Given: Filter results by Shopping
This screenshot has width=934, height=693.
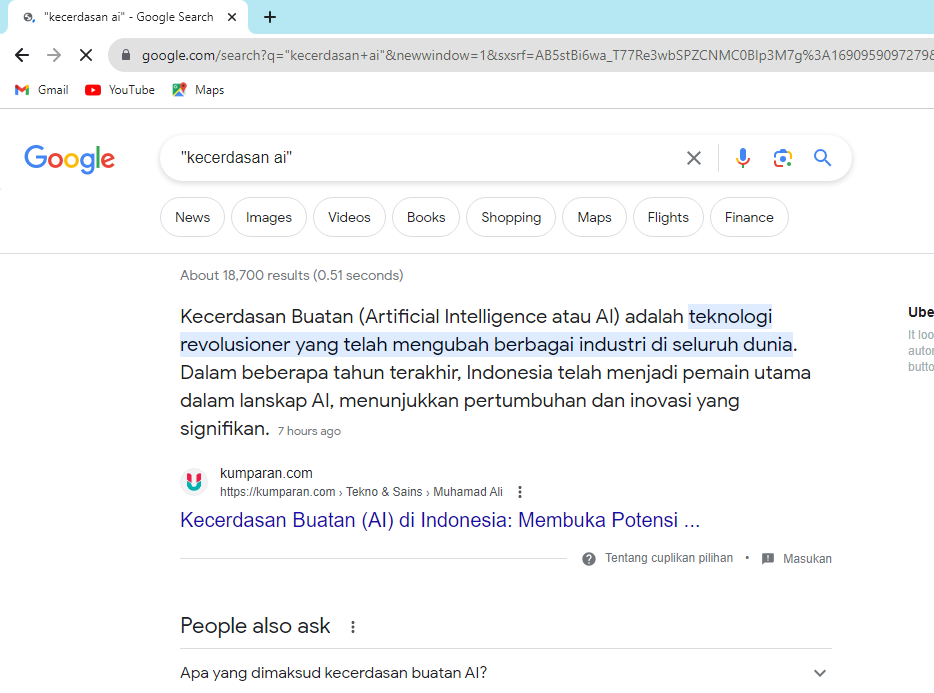Looking at the screenshot, I should tap(511, 217).
